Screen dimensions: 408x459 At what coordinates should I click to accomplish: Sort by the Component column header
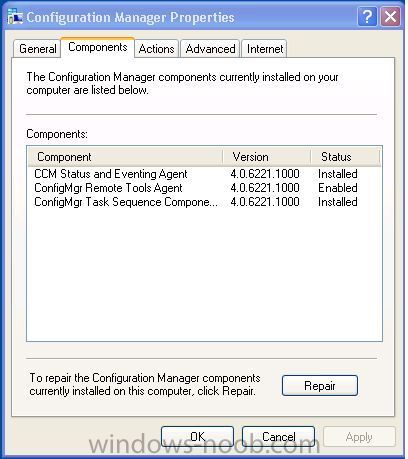[126, 157]
